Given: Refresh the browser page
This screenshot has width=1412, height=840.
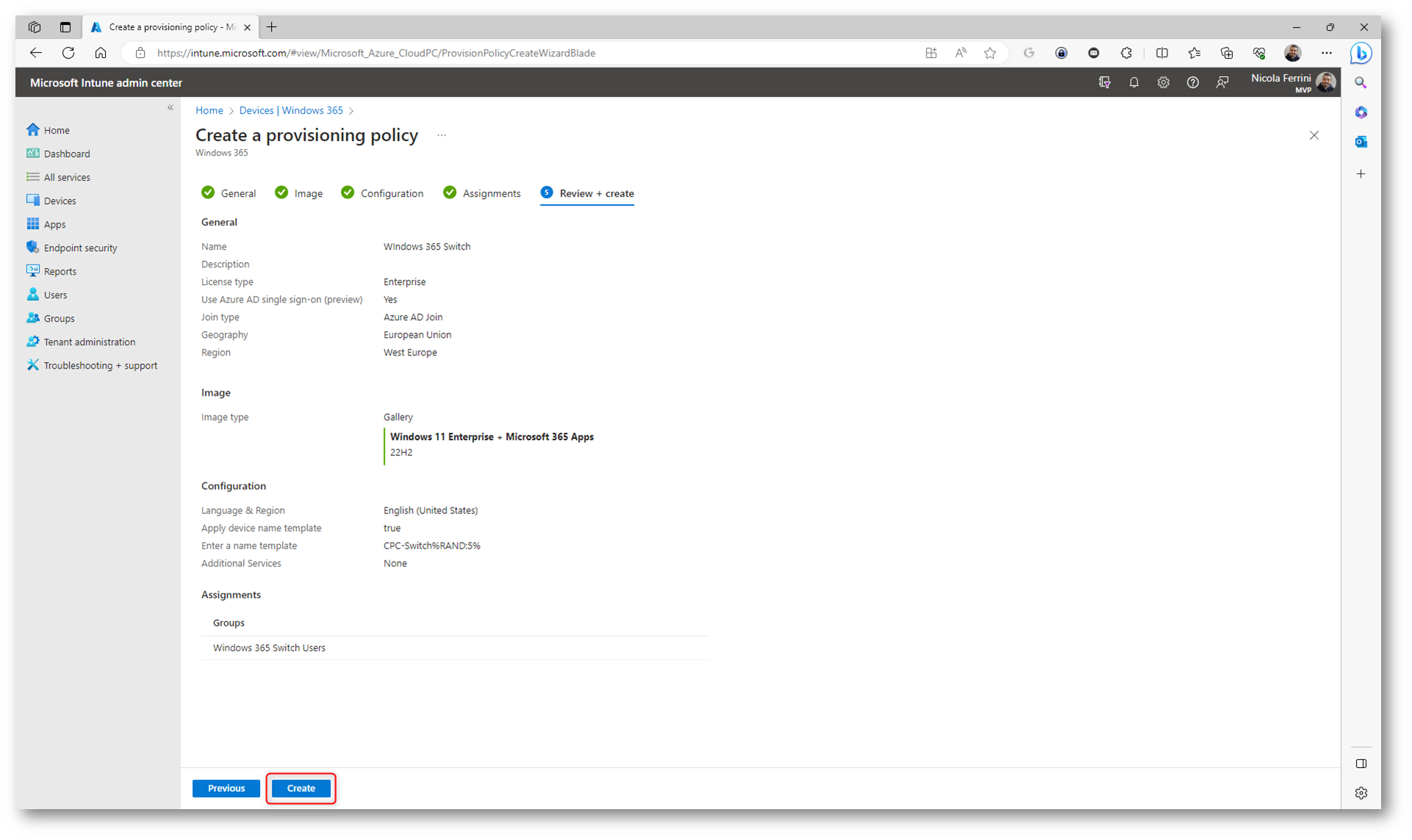Looking at the screenshot, I should pyautogui.click(x=68, y=53).
